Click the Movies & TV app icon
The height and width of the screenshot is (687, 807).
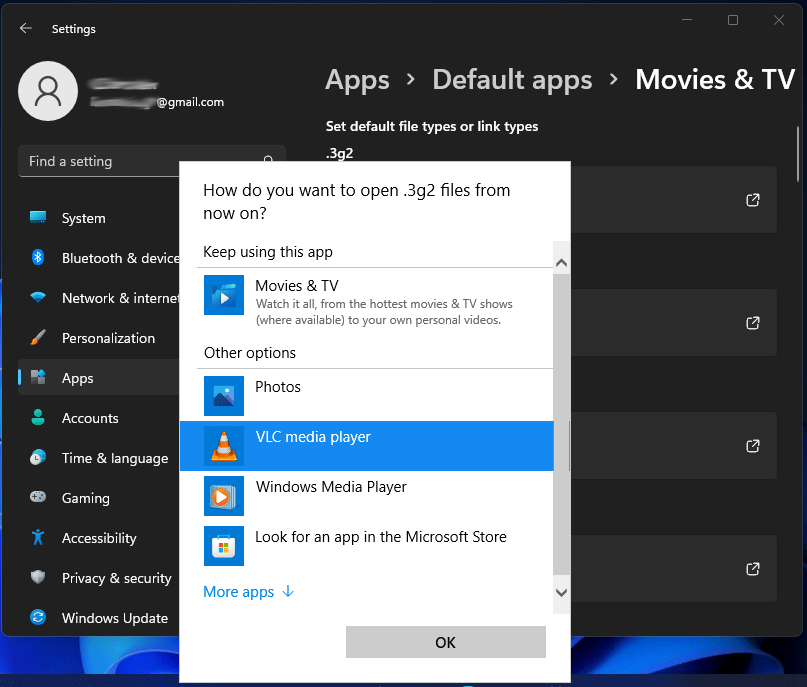(x=223, y=295)
